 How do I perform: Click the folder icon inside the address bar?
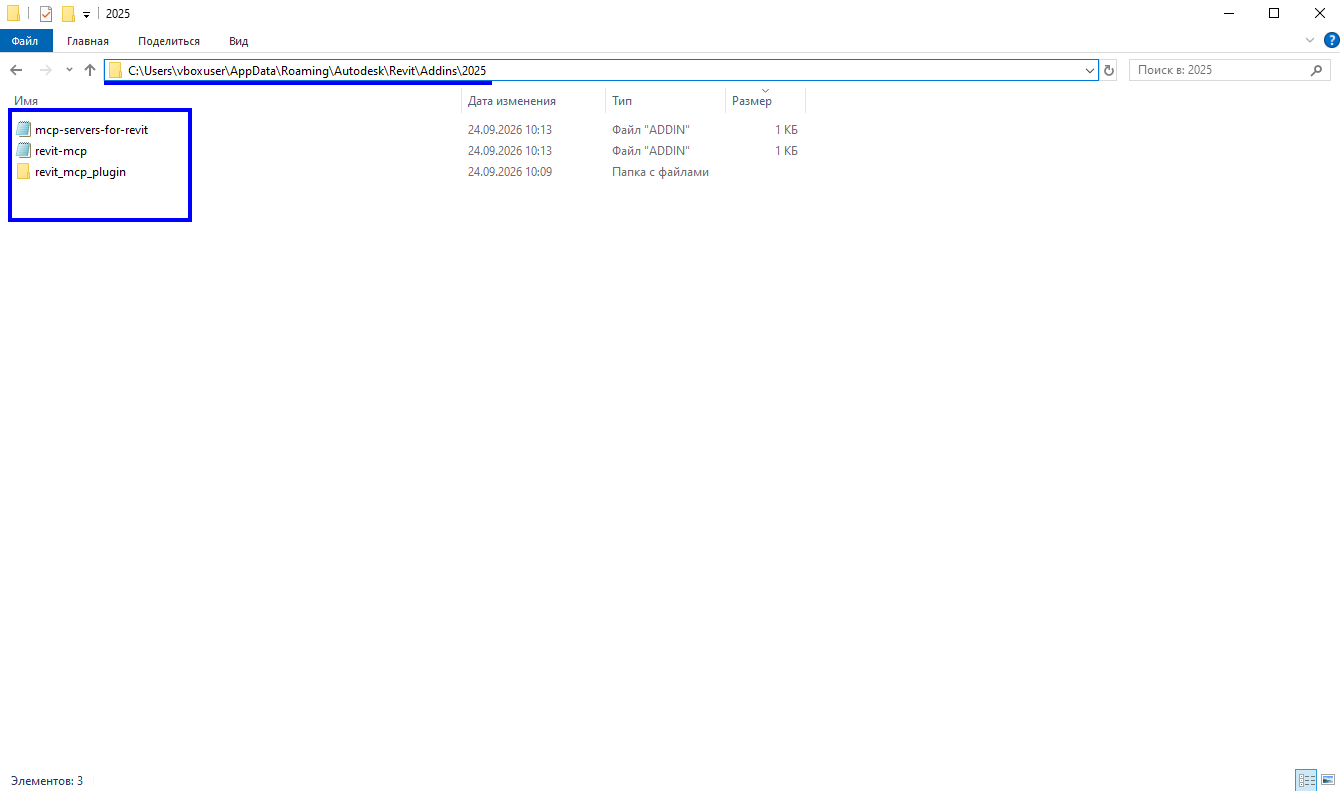pos(116,70)
